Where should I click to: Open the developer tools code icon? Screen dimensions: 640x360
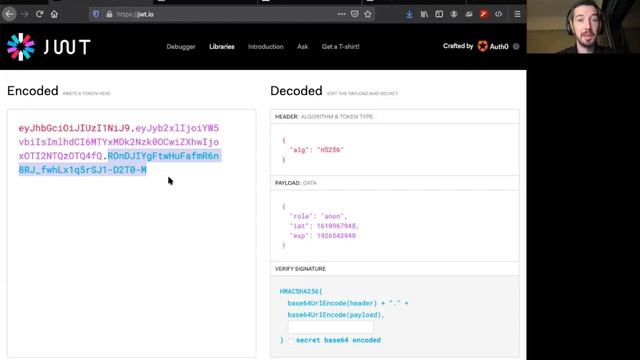[498, 14]
